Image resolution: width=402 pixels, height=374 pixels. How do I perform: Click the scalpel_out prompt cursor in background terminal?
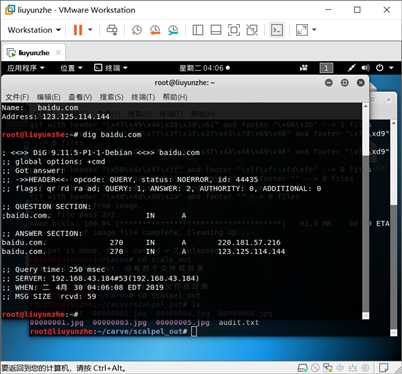194,332
